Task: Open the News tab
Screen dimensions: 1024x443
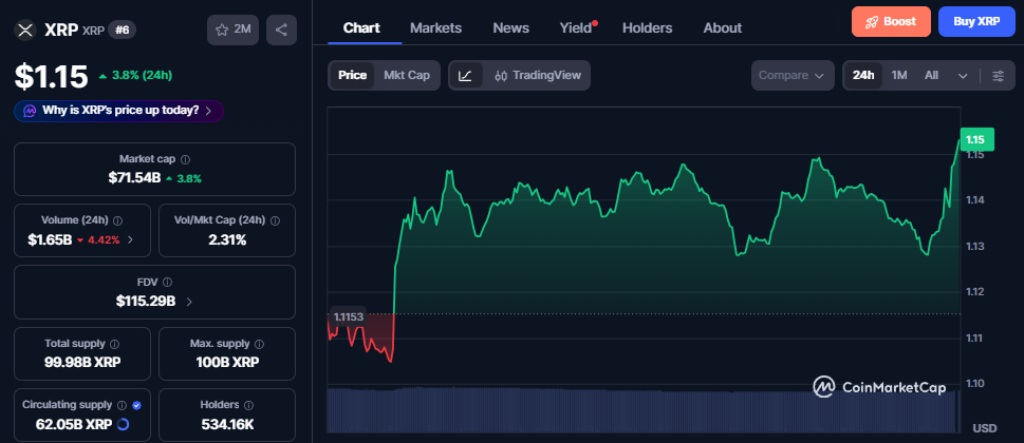Action: [511, 28]
